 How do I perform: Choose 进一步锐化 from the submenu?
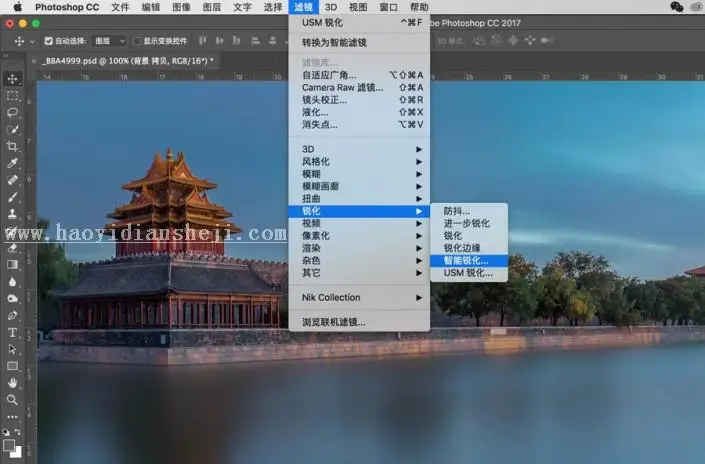click(469, 223)
